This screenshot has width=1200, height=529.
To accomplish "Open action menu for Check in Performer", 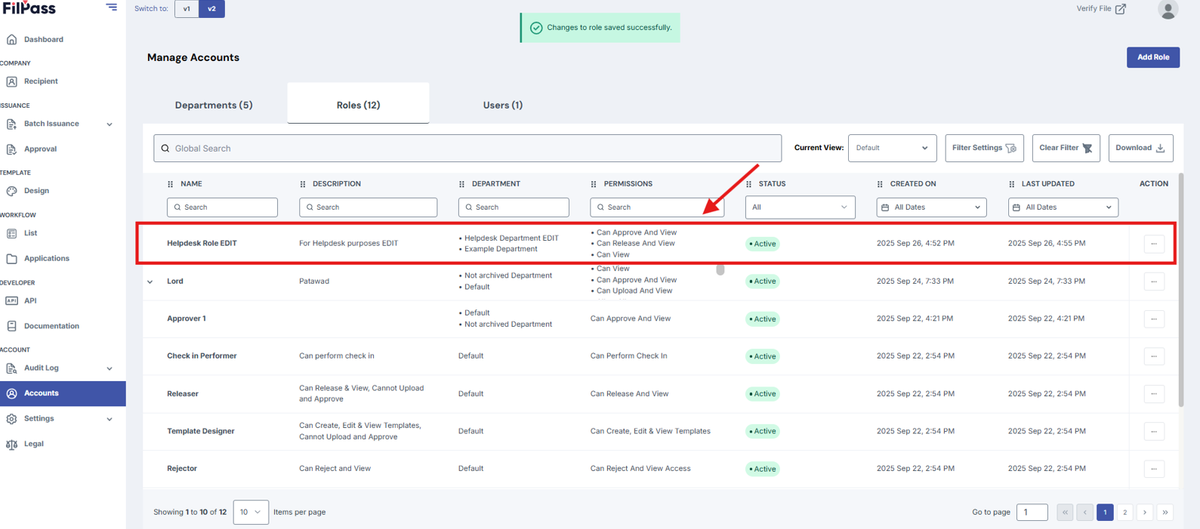I will coord(1154,356).
